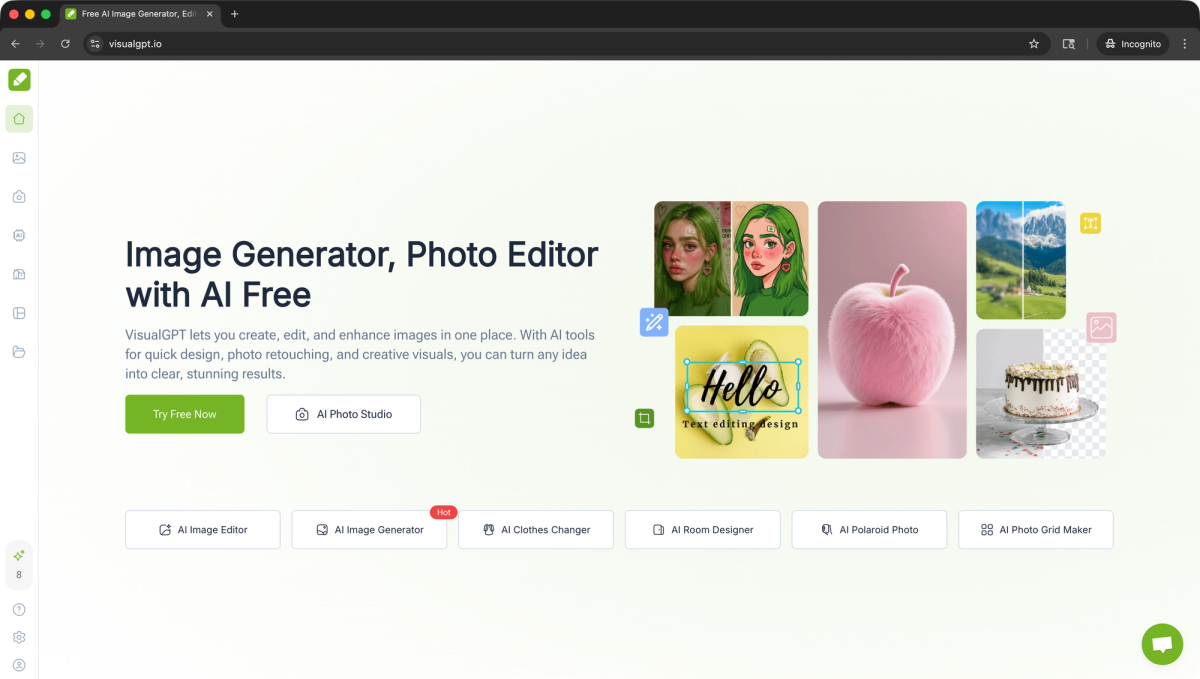Click the folder icon in the sidebar

19,351
